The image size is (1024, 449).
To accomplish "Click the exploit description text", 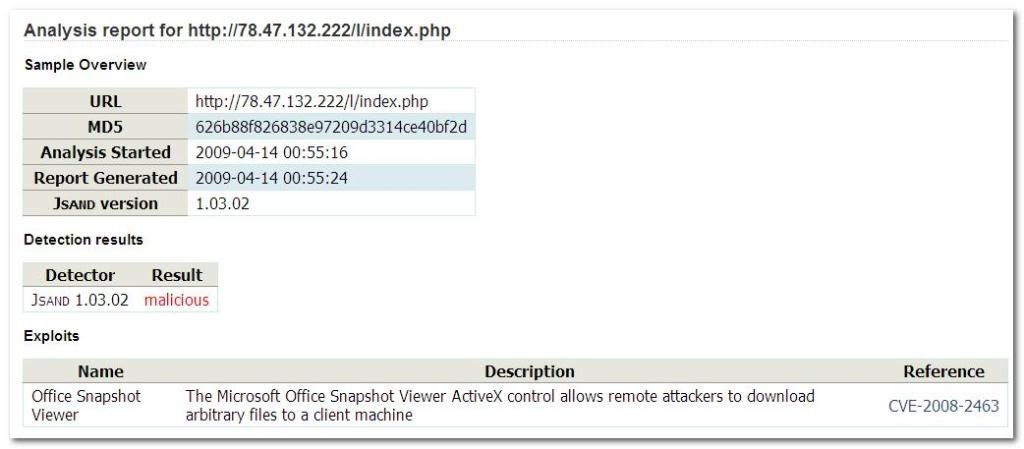I will [x=500, y=405].
